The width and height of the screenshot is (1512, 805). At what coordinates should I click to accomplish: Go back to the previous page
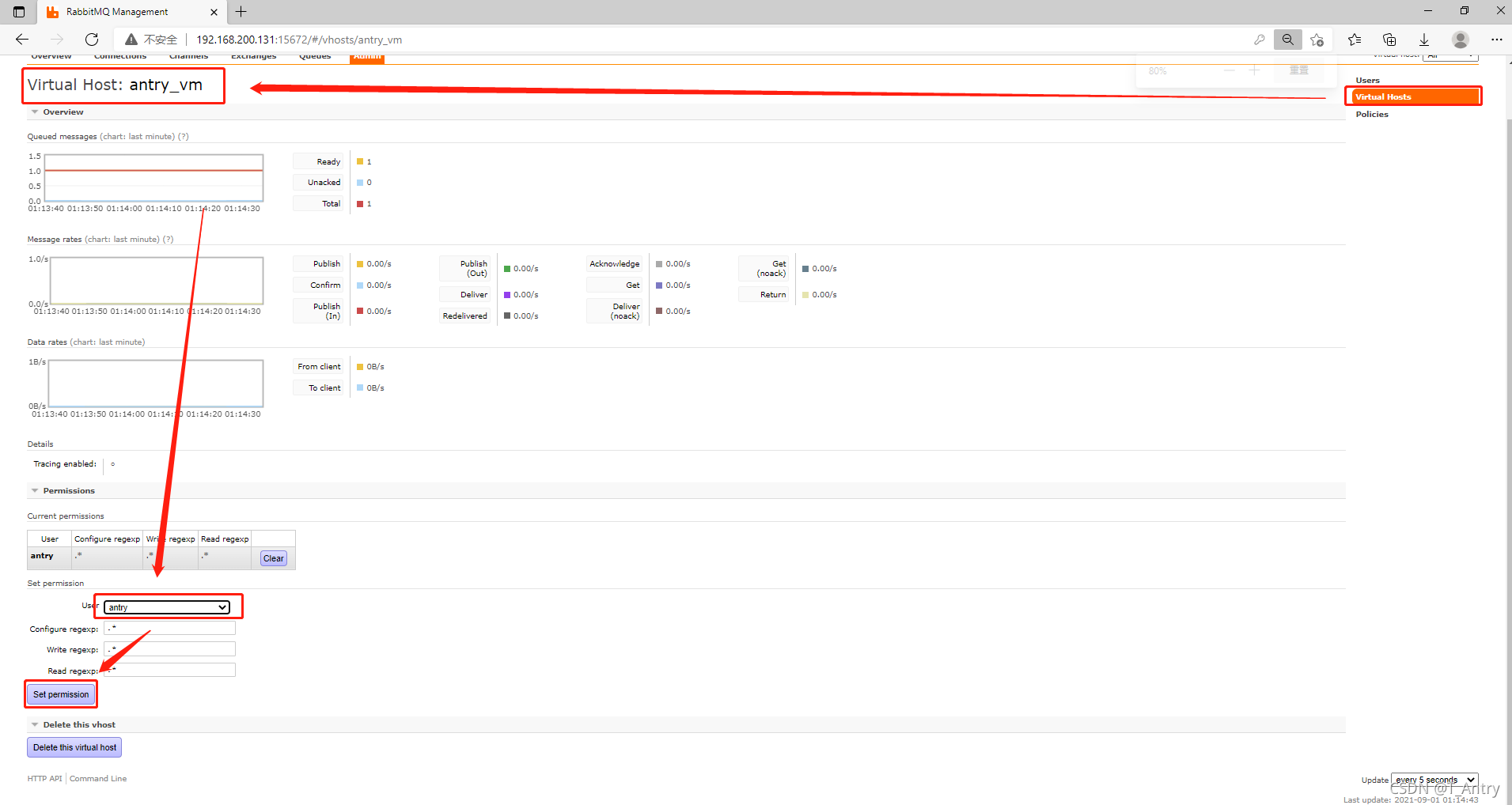(22, 40)
